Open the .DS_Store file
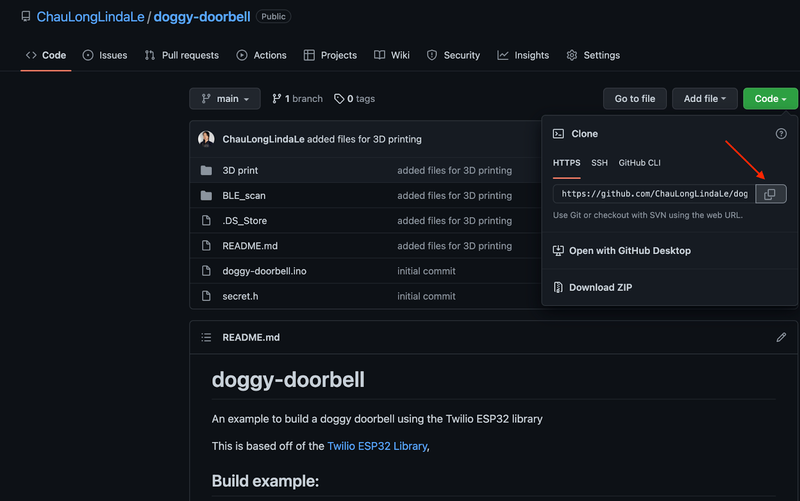The height and width of the screenshot is (501, 800). pos(244,220)
